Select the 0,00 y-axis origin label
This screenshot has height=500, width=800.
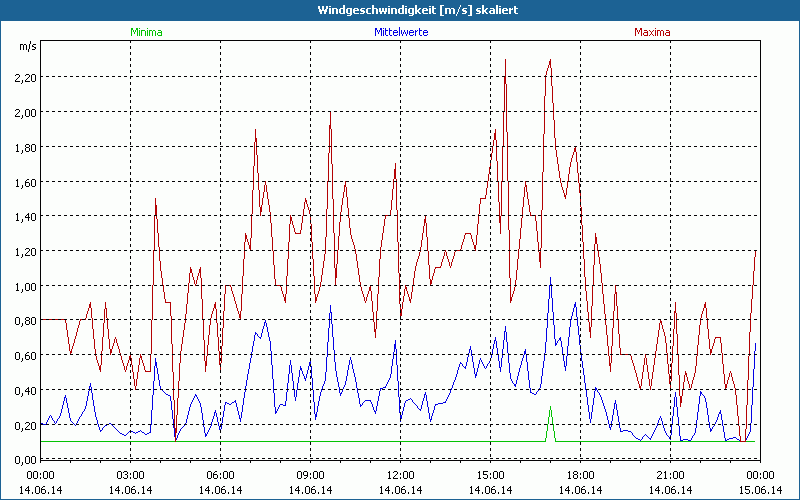tap(26, 460)
